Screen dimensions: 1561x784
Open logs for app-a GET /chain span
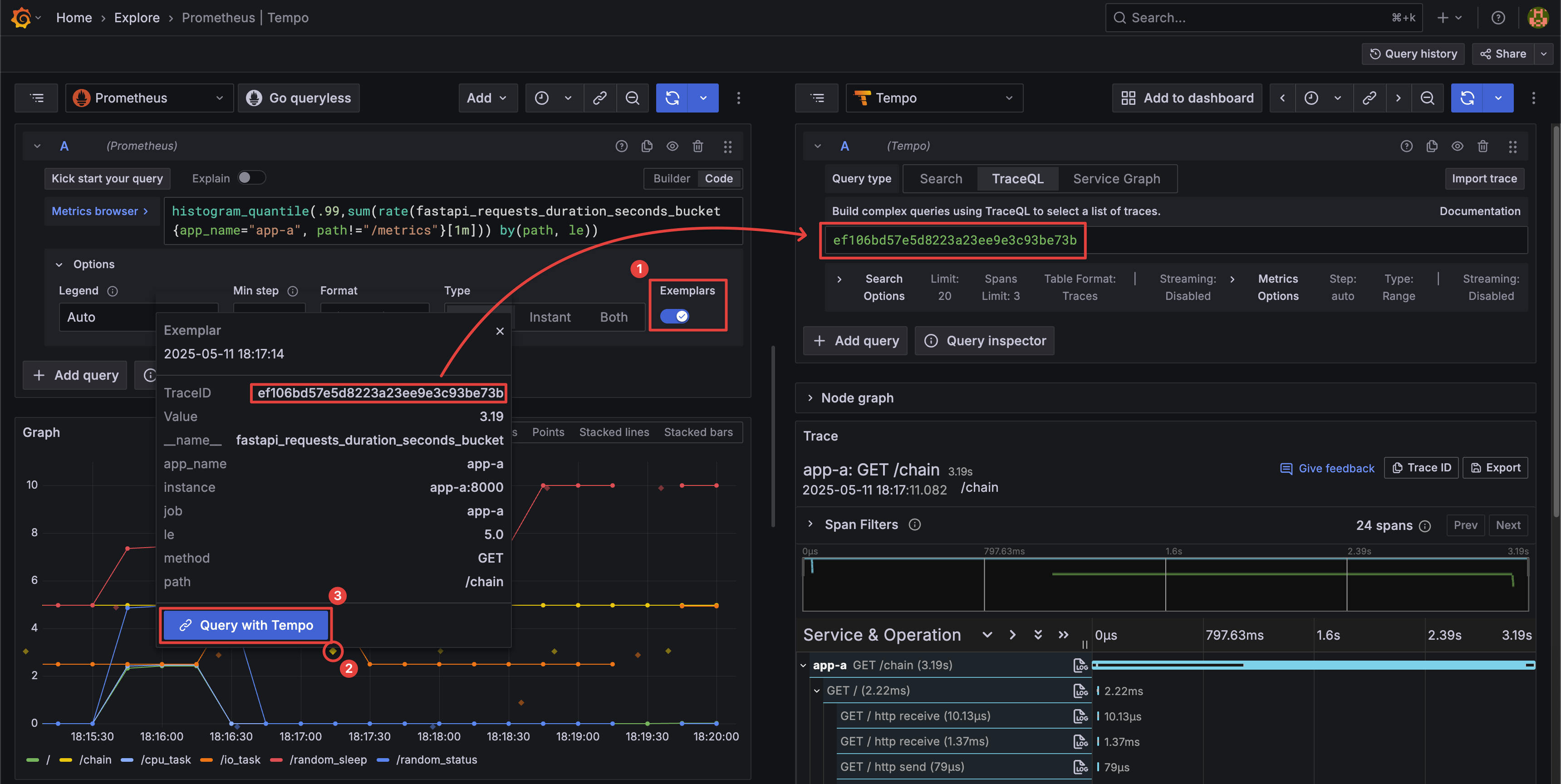click(x=1080, y=665)
